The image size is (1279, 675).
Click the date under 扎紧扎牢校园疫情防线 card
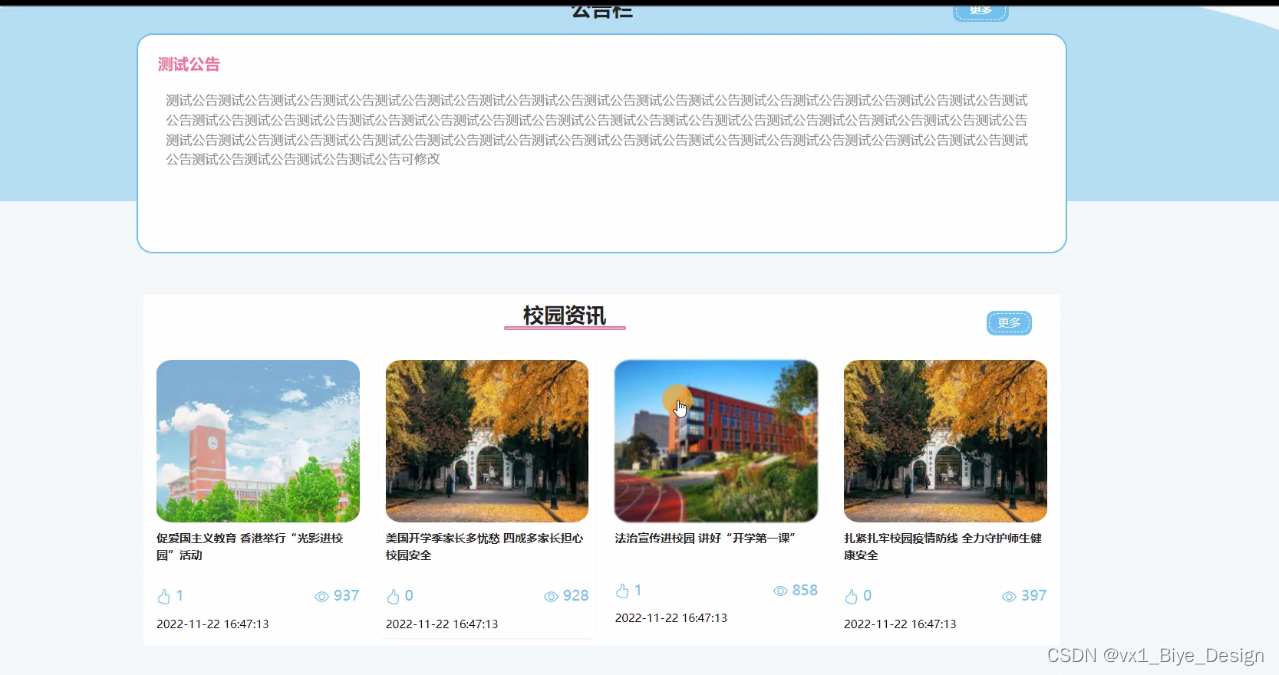point(900,624)
